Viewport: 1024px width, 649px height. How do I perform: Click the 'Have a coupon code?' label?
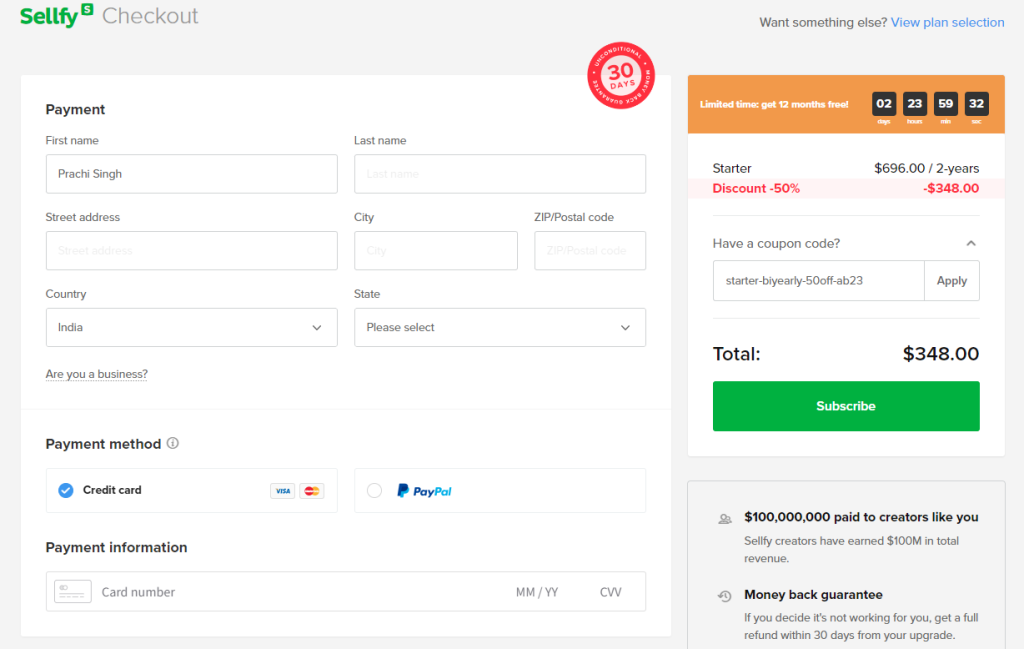click(x=776, y=244)
